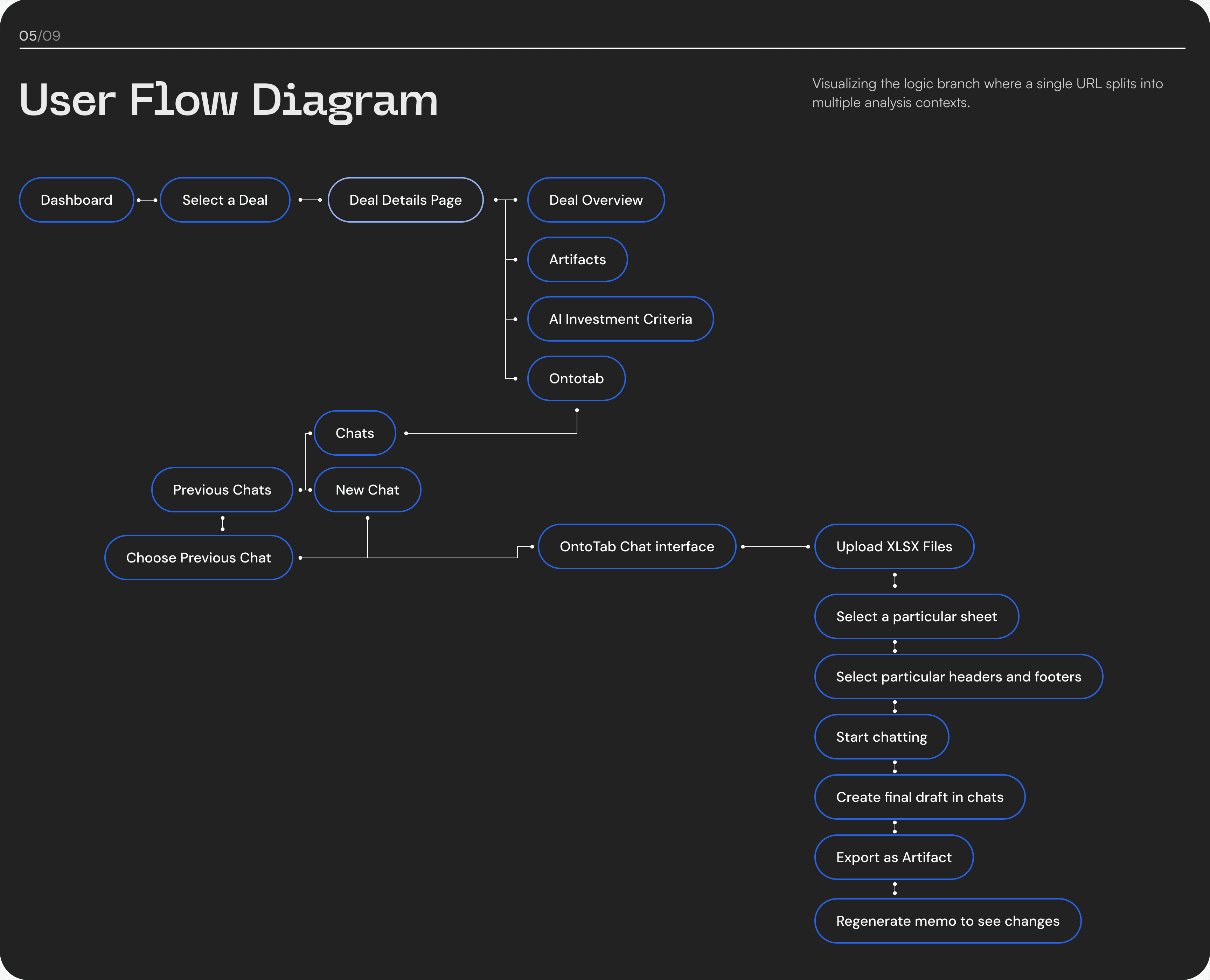Viewport: 1210px width, 980px height.
Task: Select the 'Select a Deal' node
Action: (225, 200)
